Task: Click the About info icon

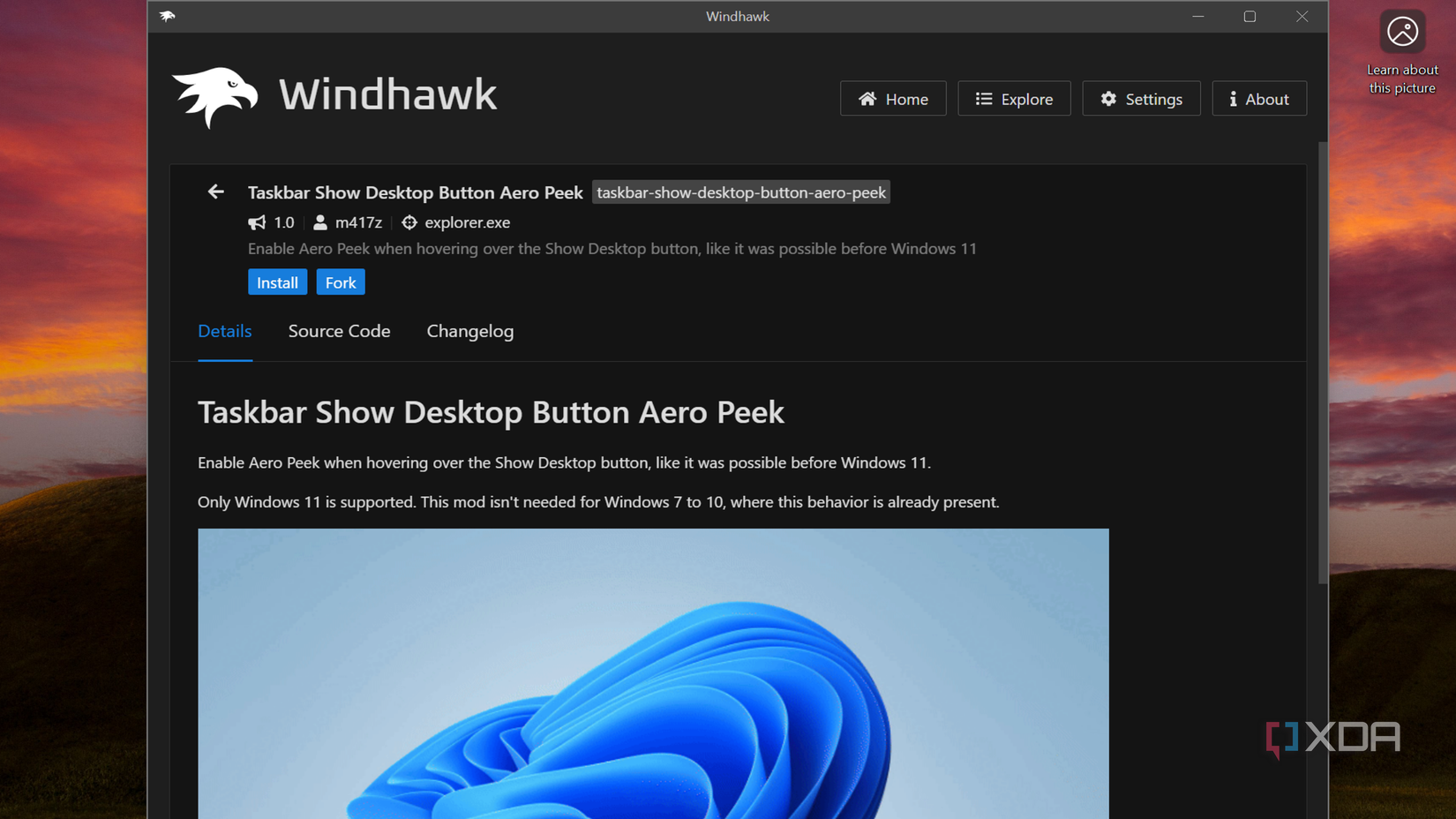Action: pyautogui.click(x=1234, y=99)
